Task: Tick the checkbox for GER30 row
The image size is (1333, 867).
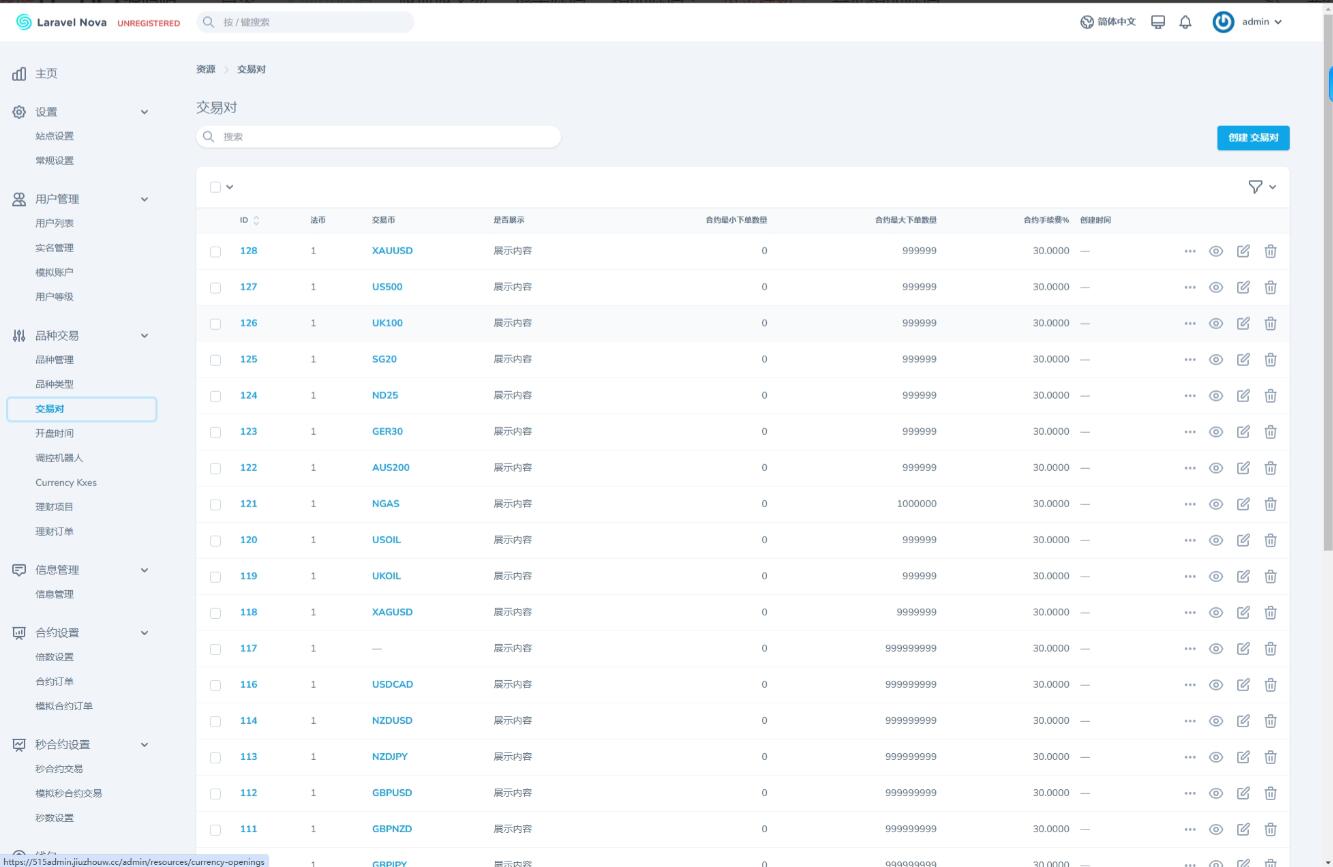Action: [215, 432]
